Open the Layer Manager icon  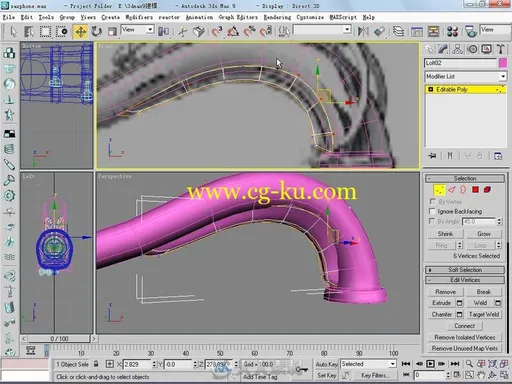pos(398,32)
